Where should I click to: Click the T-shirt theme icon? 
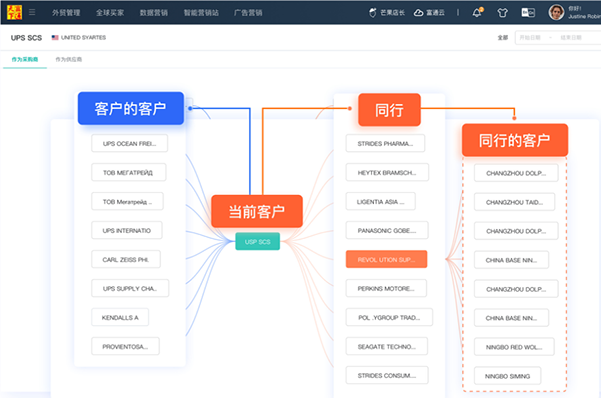click(502, 13)
